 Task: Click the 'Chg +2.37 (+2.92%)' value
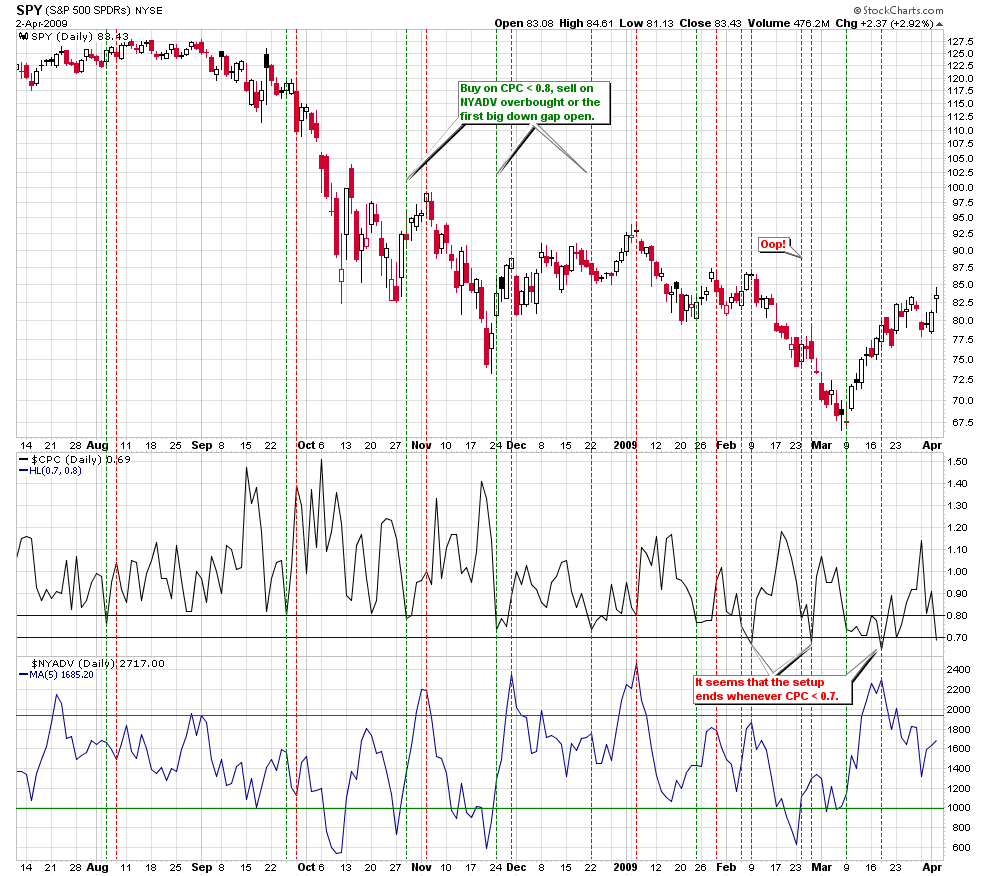[884, 23]
